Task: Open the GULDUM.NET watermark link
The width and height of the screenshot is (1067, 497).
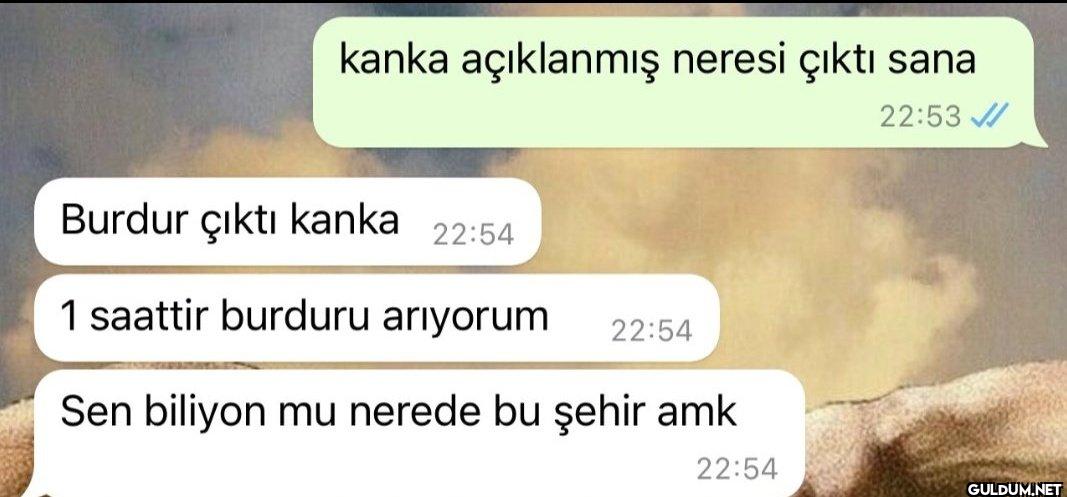Action: 1015,487
